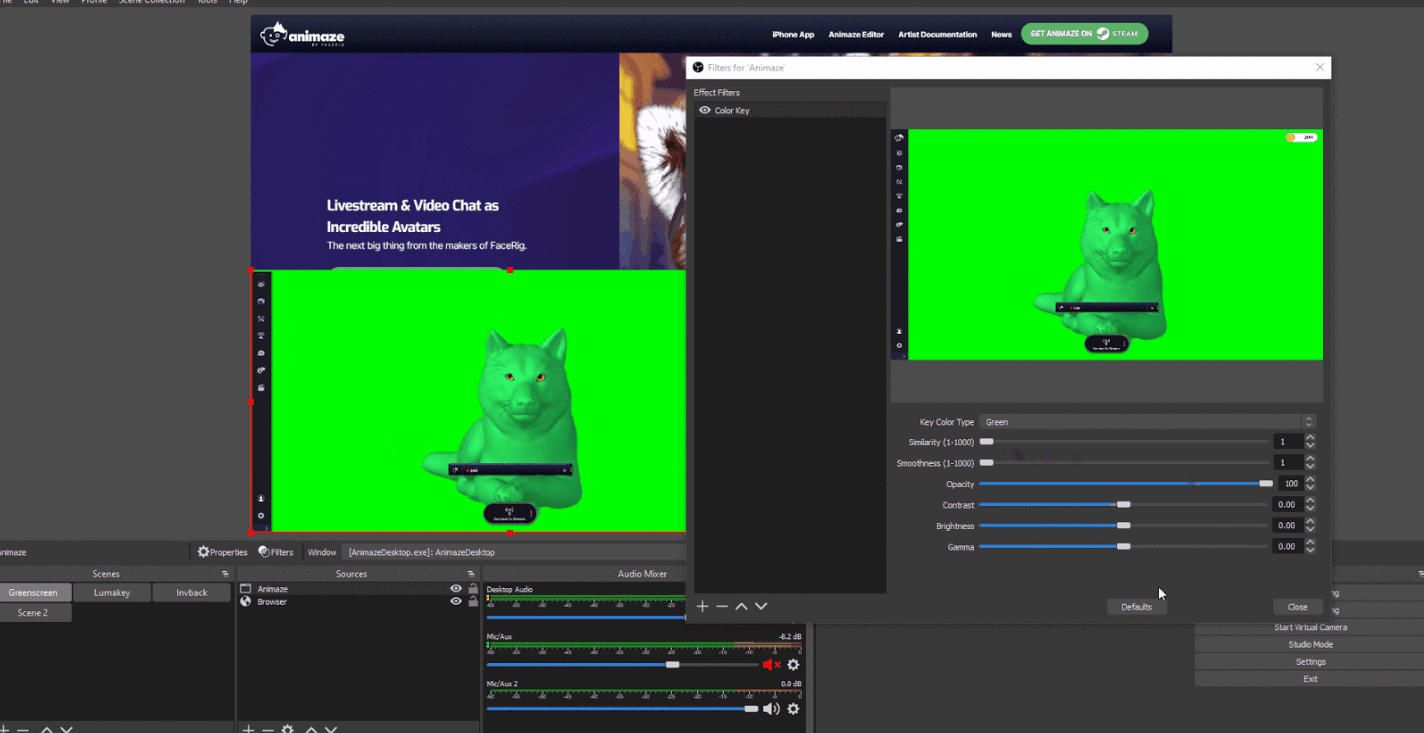Open the Key Color Type dropdown
Screen dimensions: 1424x733
[x=1145, y=421]
